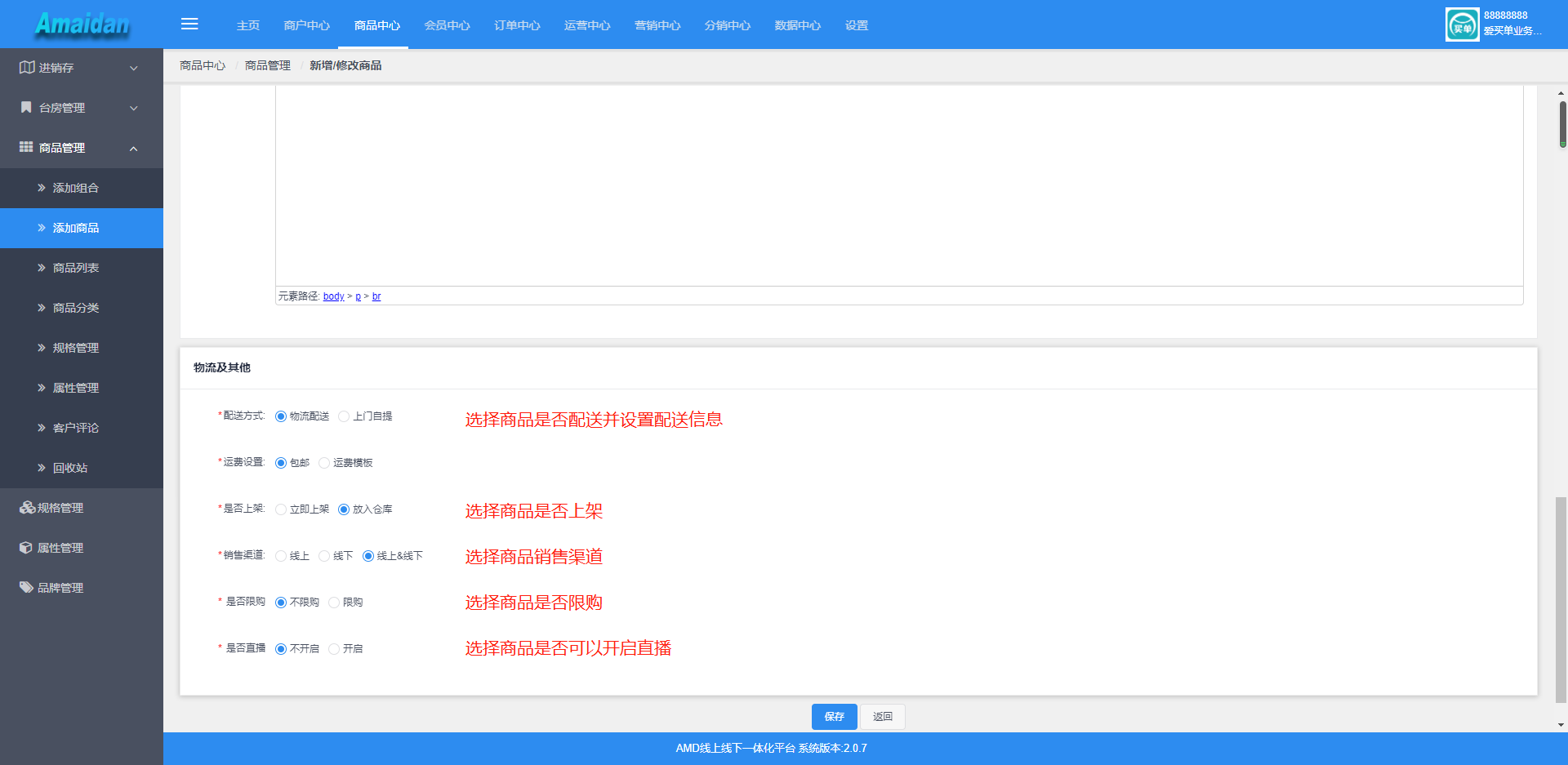1568x765 pixels.
Task: Open the 商品中心 top navigation tab
Action: click(x=377, y=25)
